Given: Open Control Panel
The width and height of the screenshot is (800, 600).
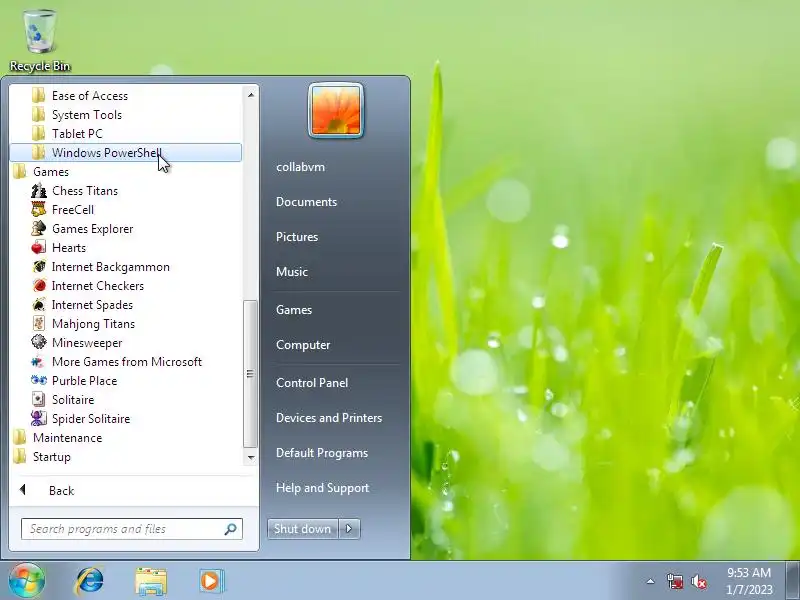Looking at the screenshot, I should [312, 383].
